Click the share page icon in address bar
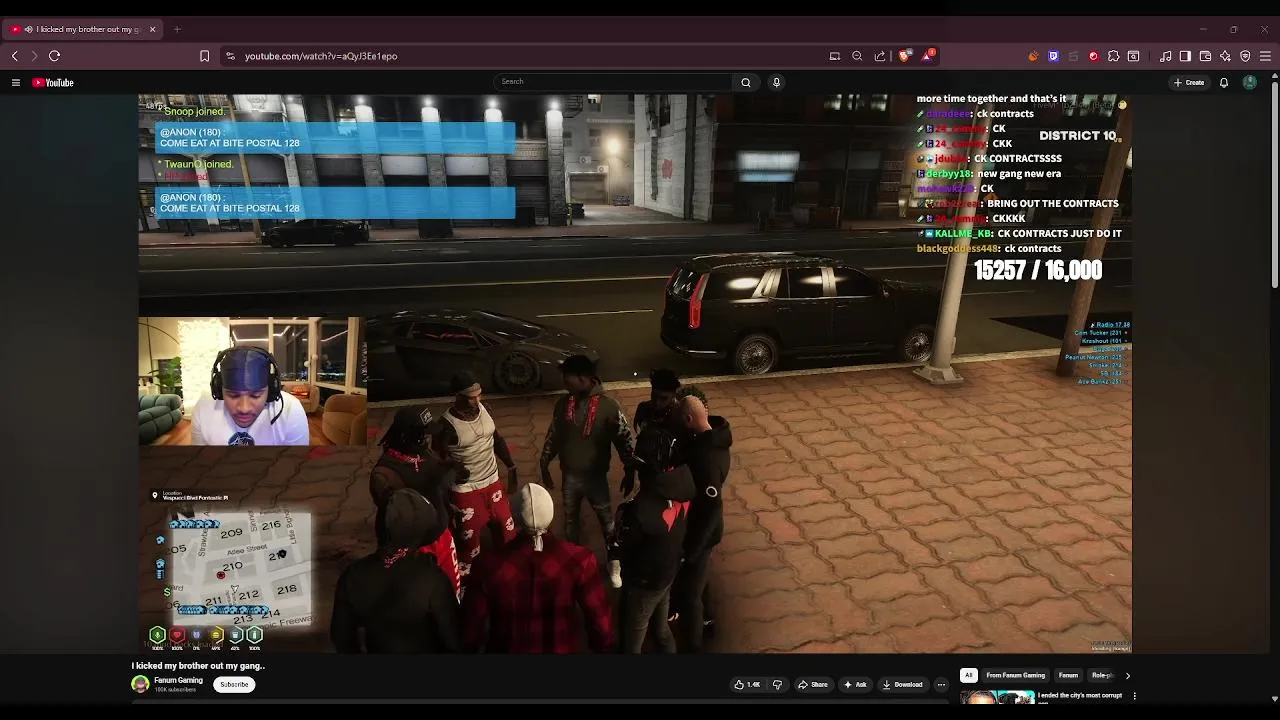Viewport: 1280px width, 720px height. pos(880,56)
